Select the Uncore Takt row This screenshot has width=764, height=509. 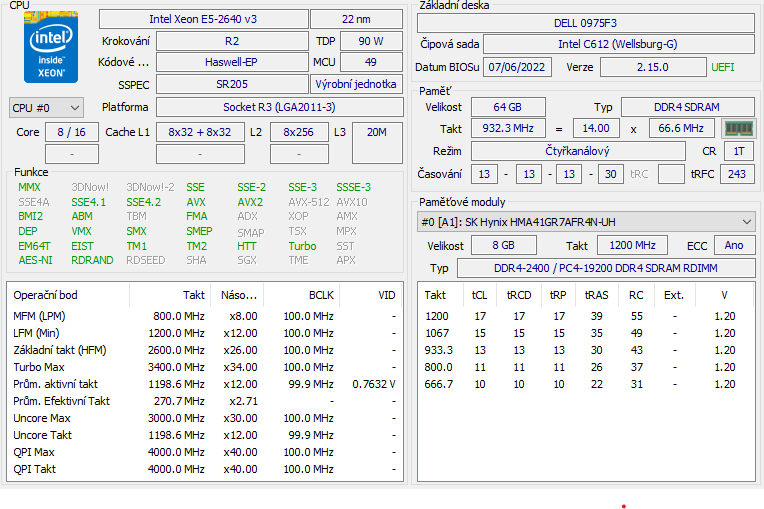[x=205, y=435]
